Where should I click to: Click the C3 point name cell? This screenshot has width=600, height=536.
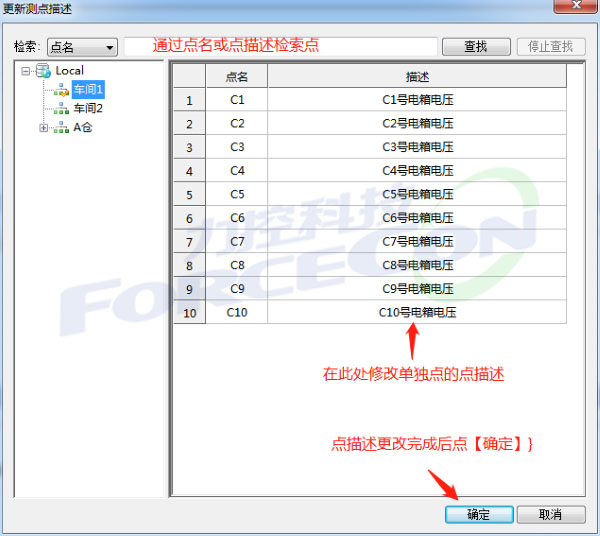pyautogui.click(x=236, y=147)
